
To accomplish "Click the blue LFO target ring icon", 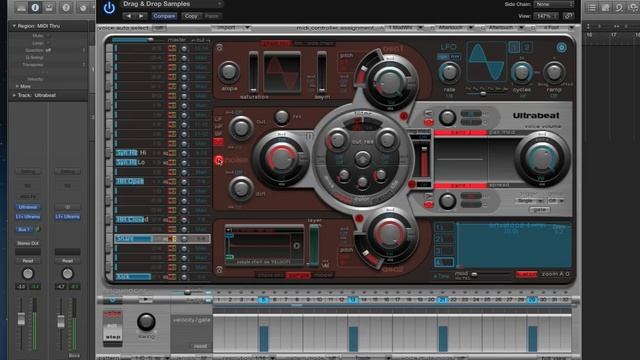I will pos(562,48).
